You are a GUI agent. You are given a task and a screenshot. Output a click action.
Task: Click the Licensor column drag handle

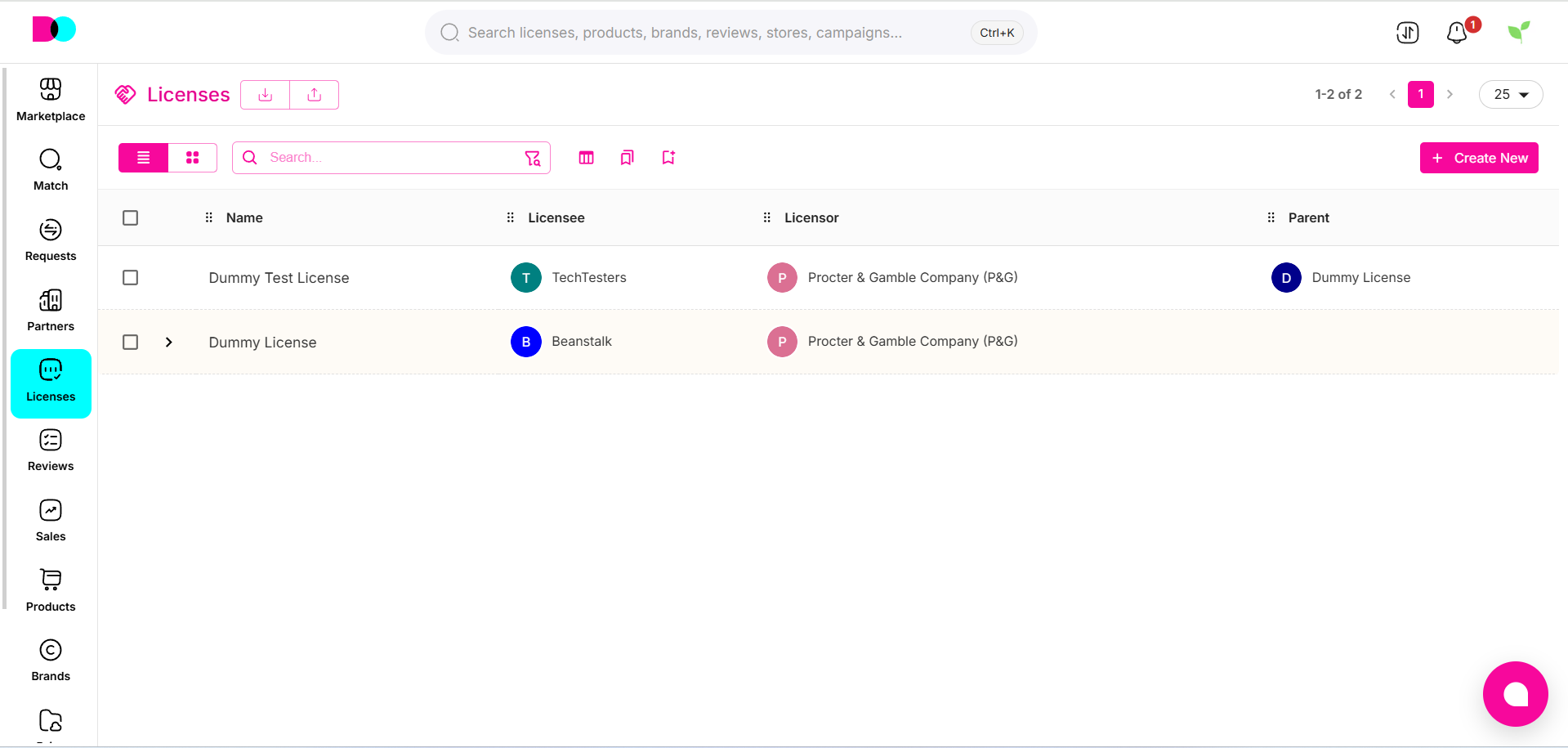pos(767,217)
